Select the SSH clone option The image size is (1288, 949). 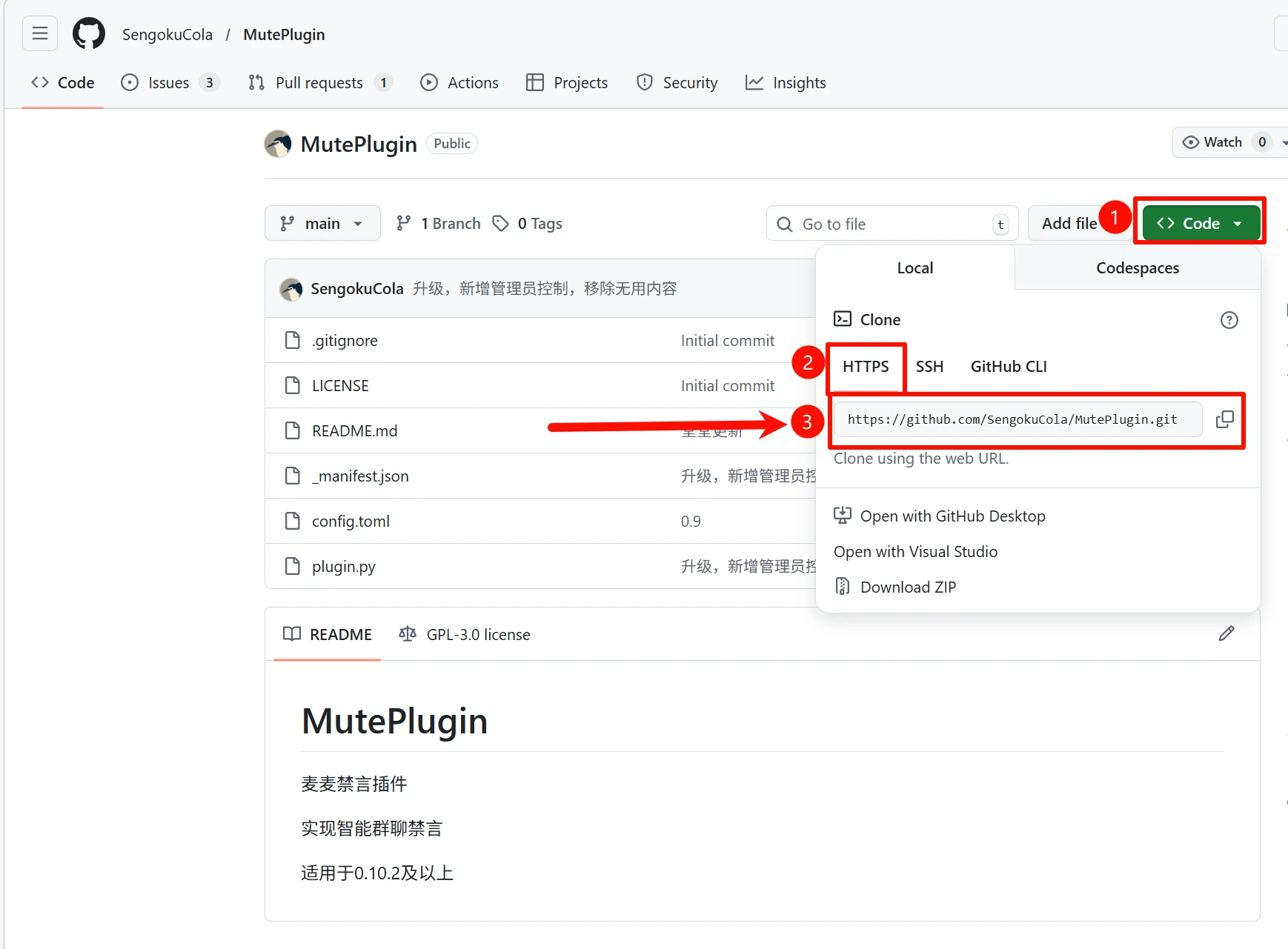[x=929, y=367]
